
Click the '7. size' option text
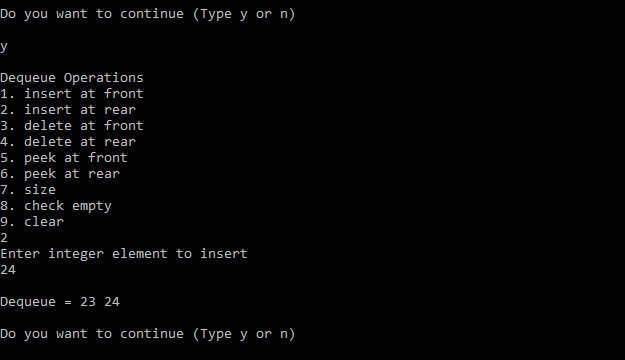(28, 190)
